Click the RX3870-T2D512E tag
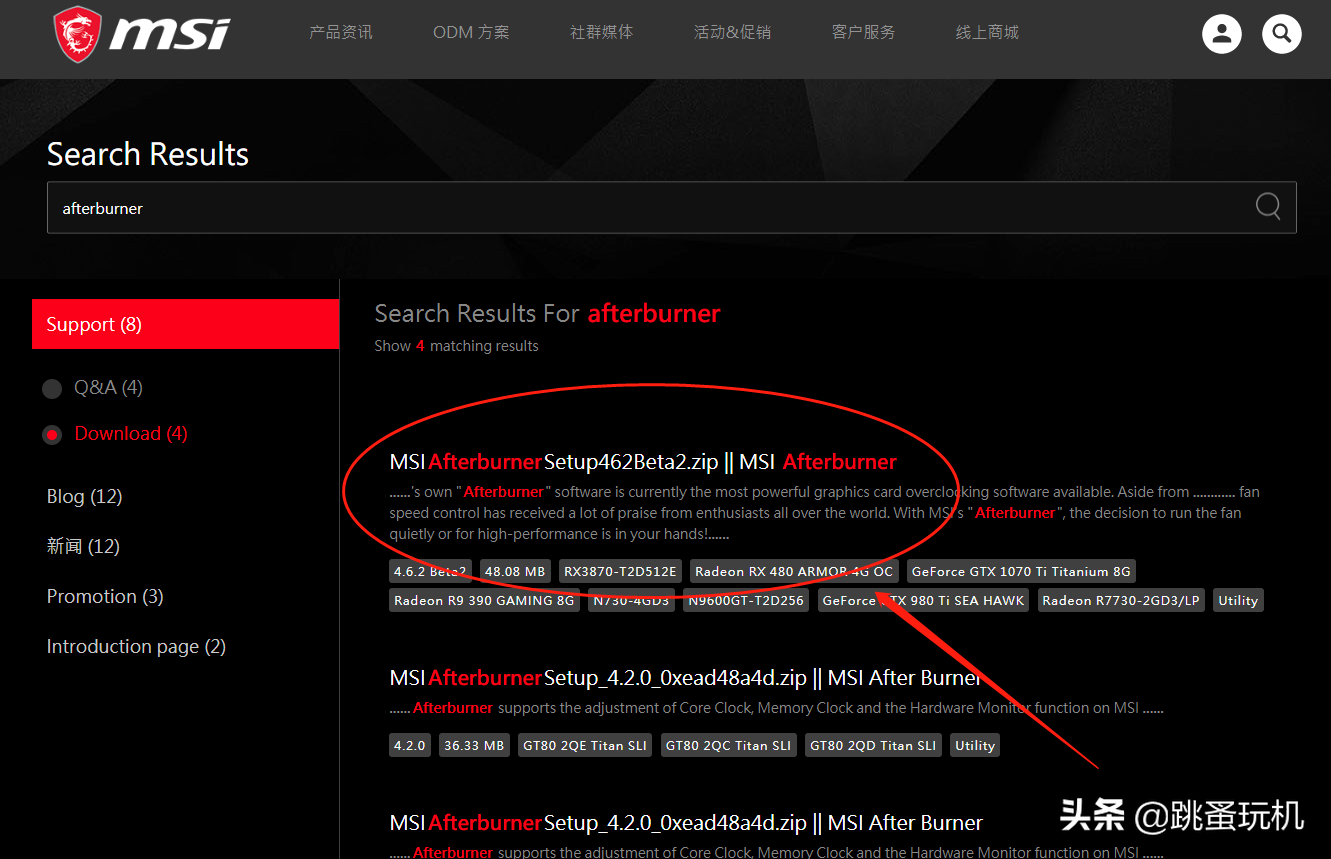 [x=620, y=571]
